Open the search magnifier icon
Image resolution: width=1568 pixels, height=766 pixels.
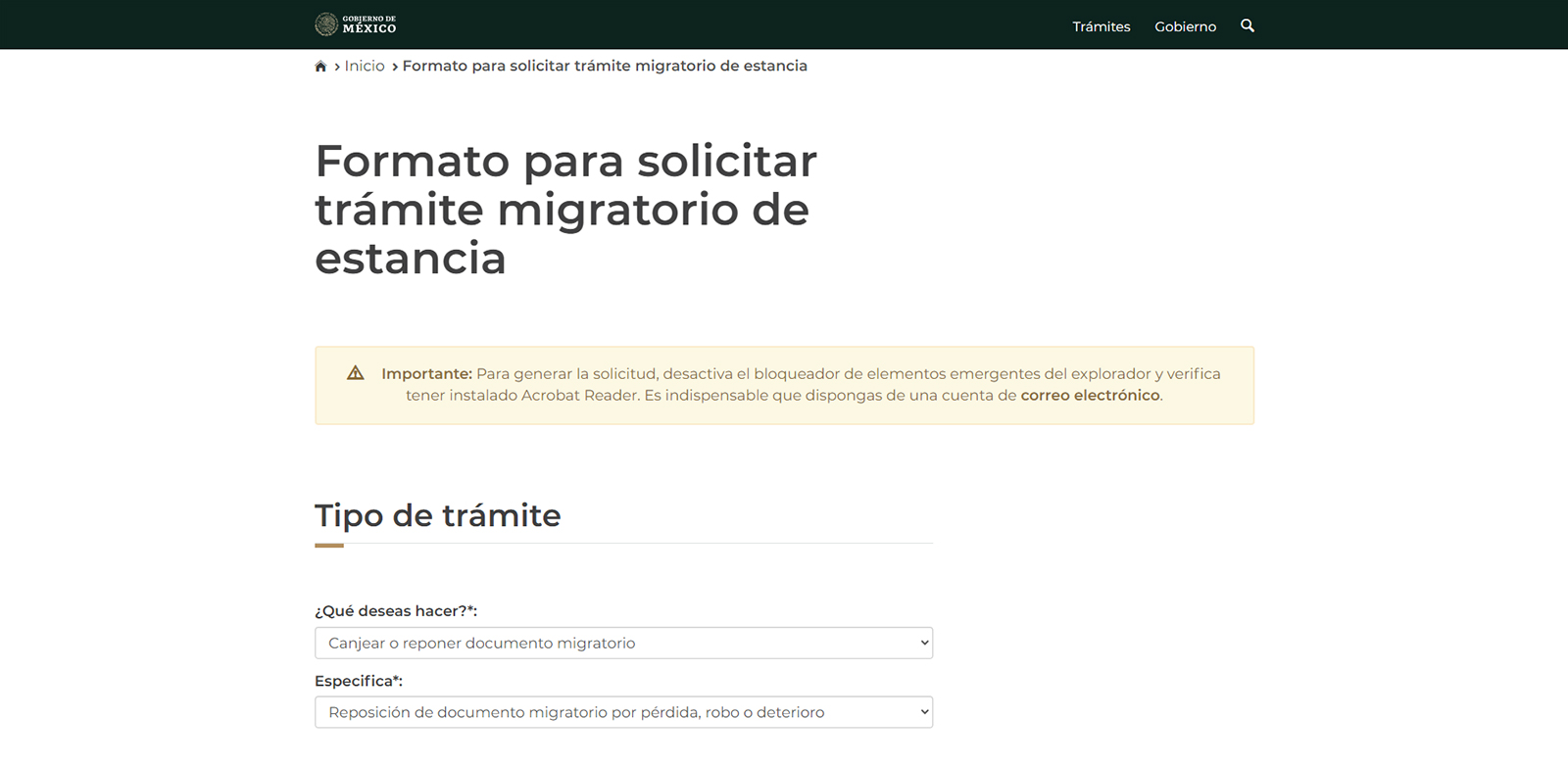click(x=1248, y=25)
